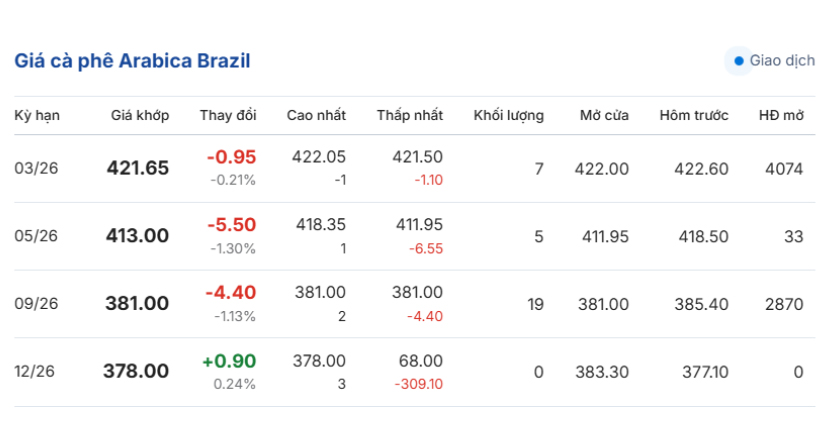This screenshot has width=825, height=440.
Task: Select the 05/26 contract term
Action: click(x=37, y=236)
